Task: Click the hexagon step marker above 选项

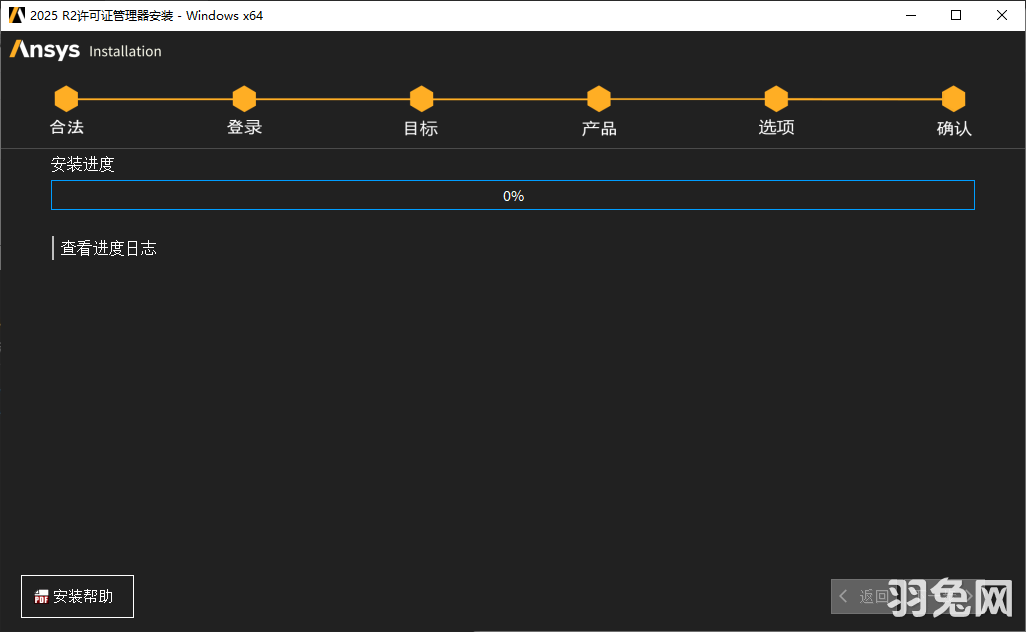Action: (x=776, y=99)
